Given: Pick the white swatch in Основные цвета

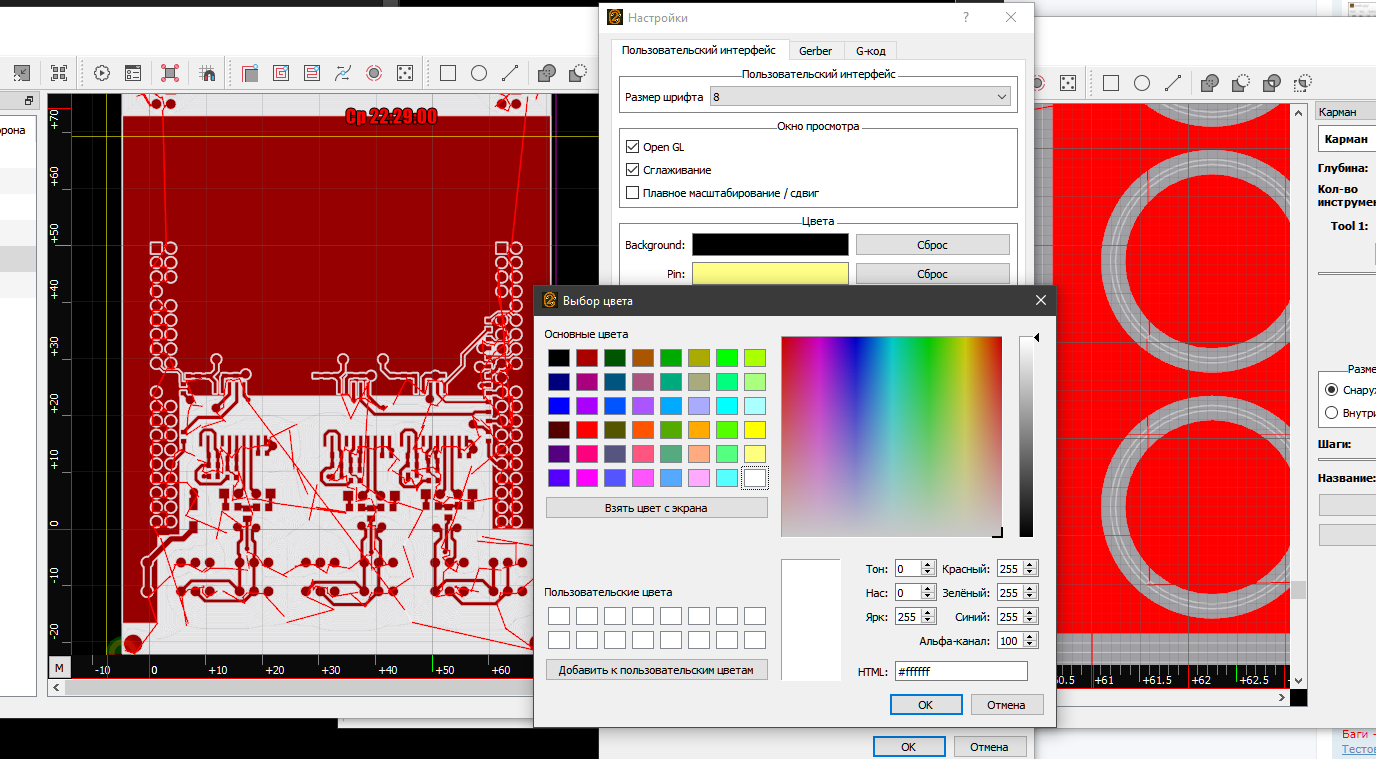Looking at the screenshot, I should click(x=755, y=478).
